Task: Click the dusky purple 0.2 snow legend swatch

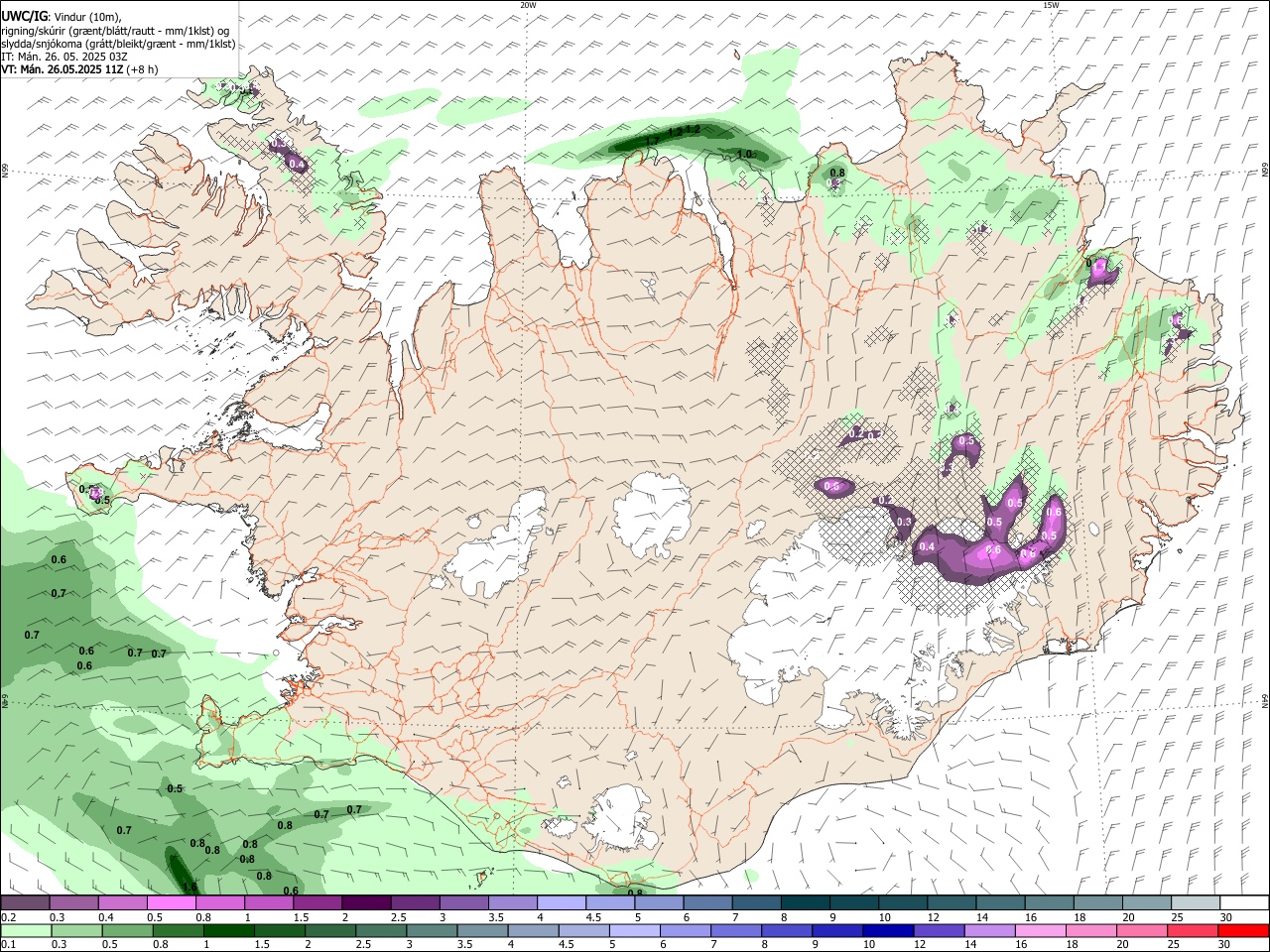Action: [x=25, y=903]
